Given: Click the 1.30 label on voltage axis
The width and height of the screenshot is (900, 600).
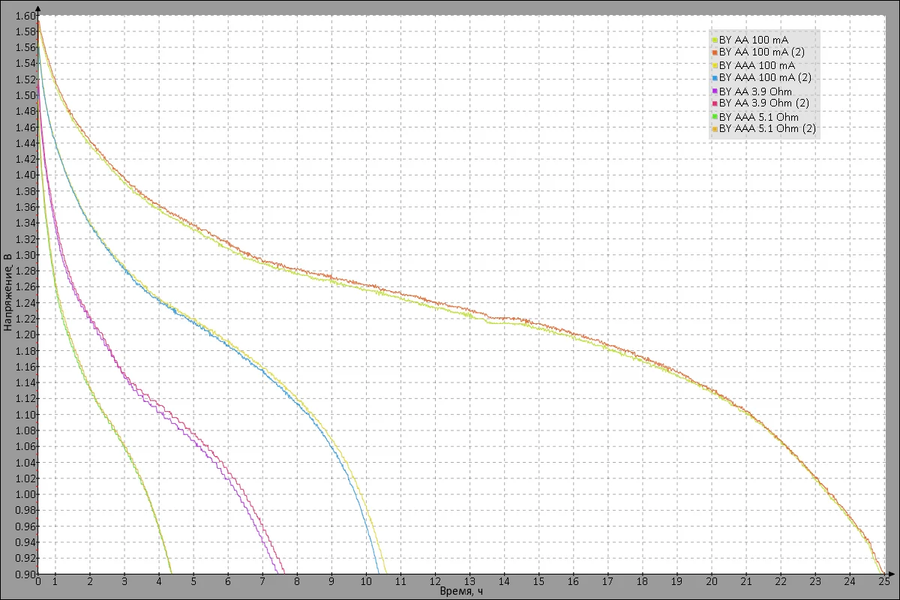Looking at the screenshot, I should click(x=25, y=256).
